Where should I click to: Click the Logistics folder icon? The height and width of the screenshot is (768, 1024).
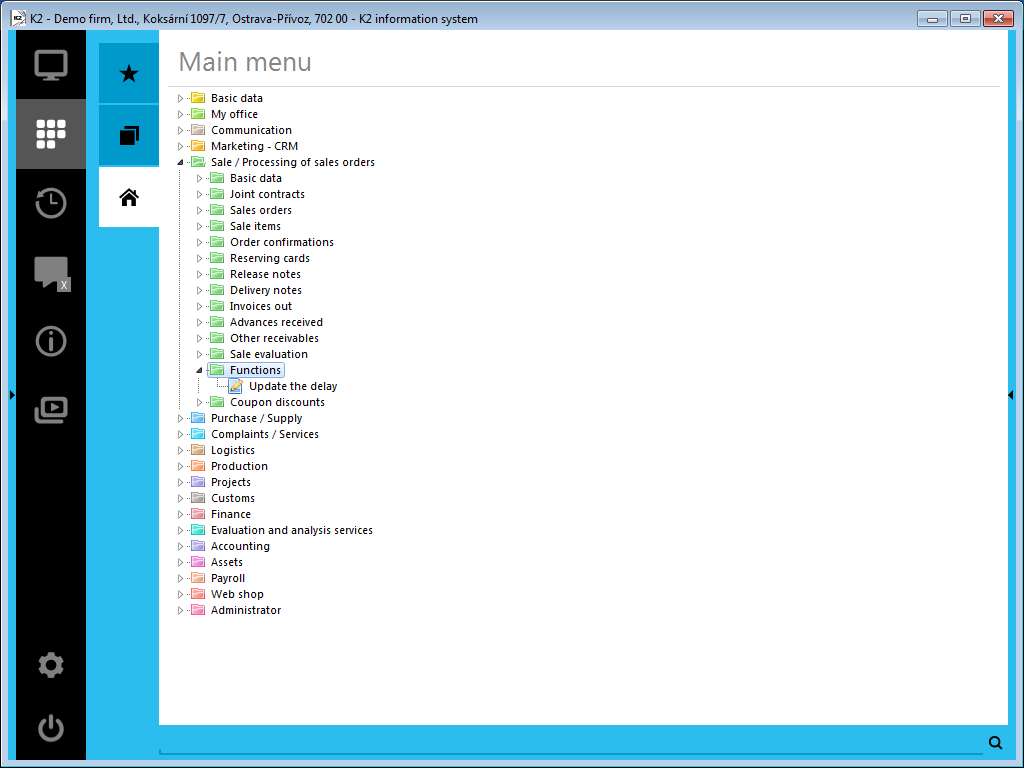click(198, 450)
